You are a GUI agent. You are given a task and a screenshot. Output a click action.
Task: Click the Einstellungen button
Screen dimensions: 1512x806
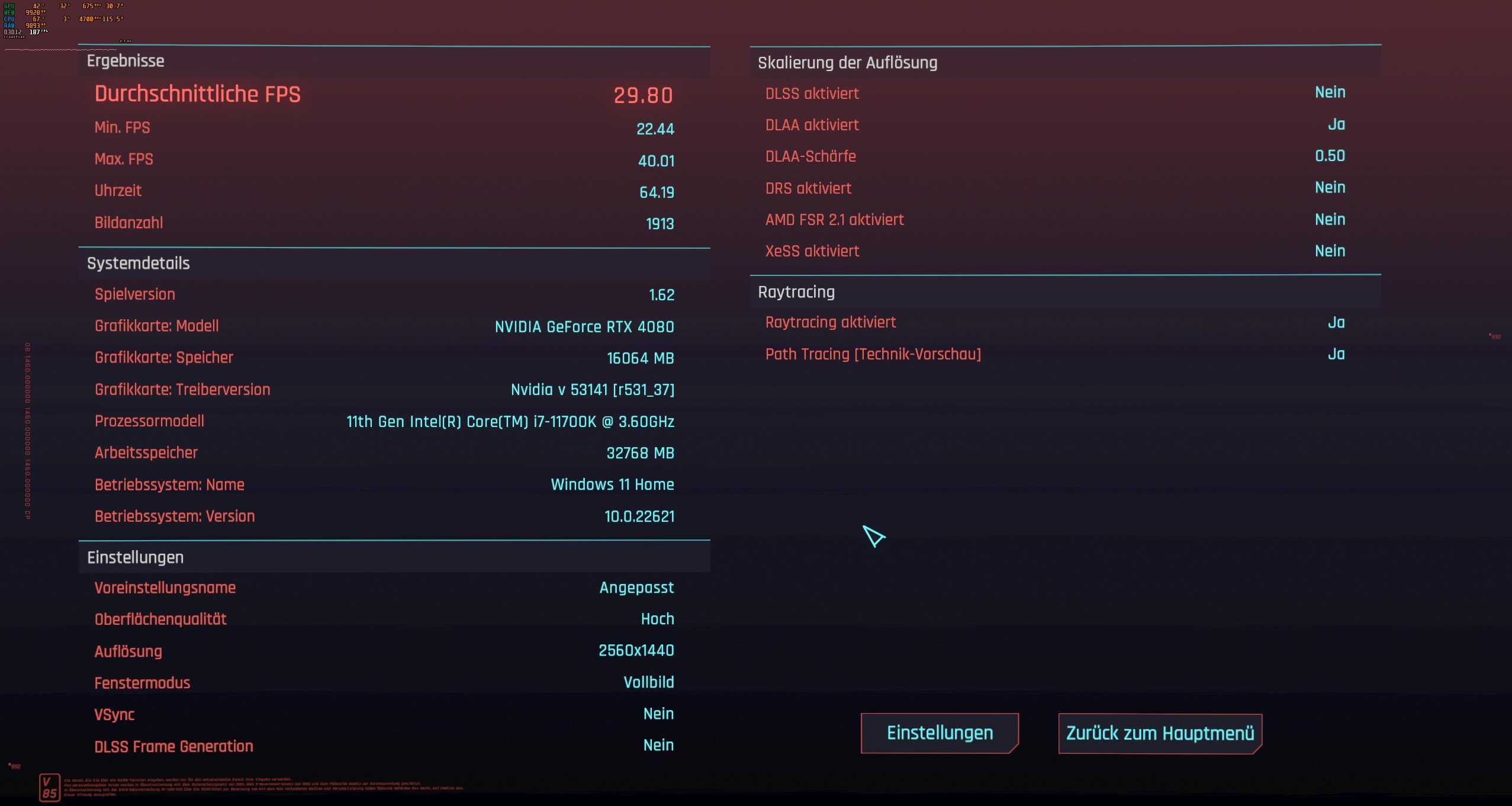940,733
